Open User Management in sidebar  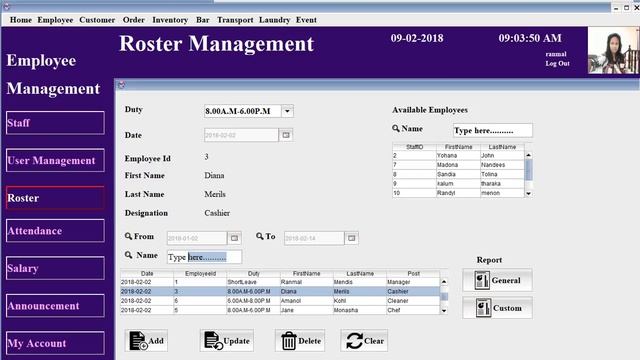coord(55,160)
